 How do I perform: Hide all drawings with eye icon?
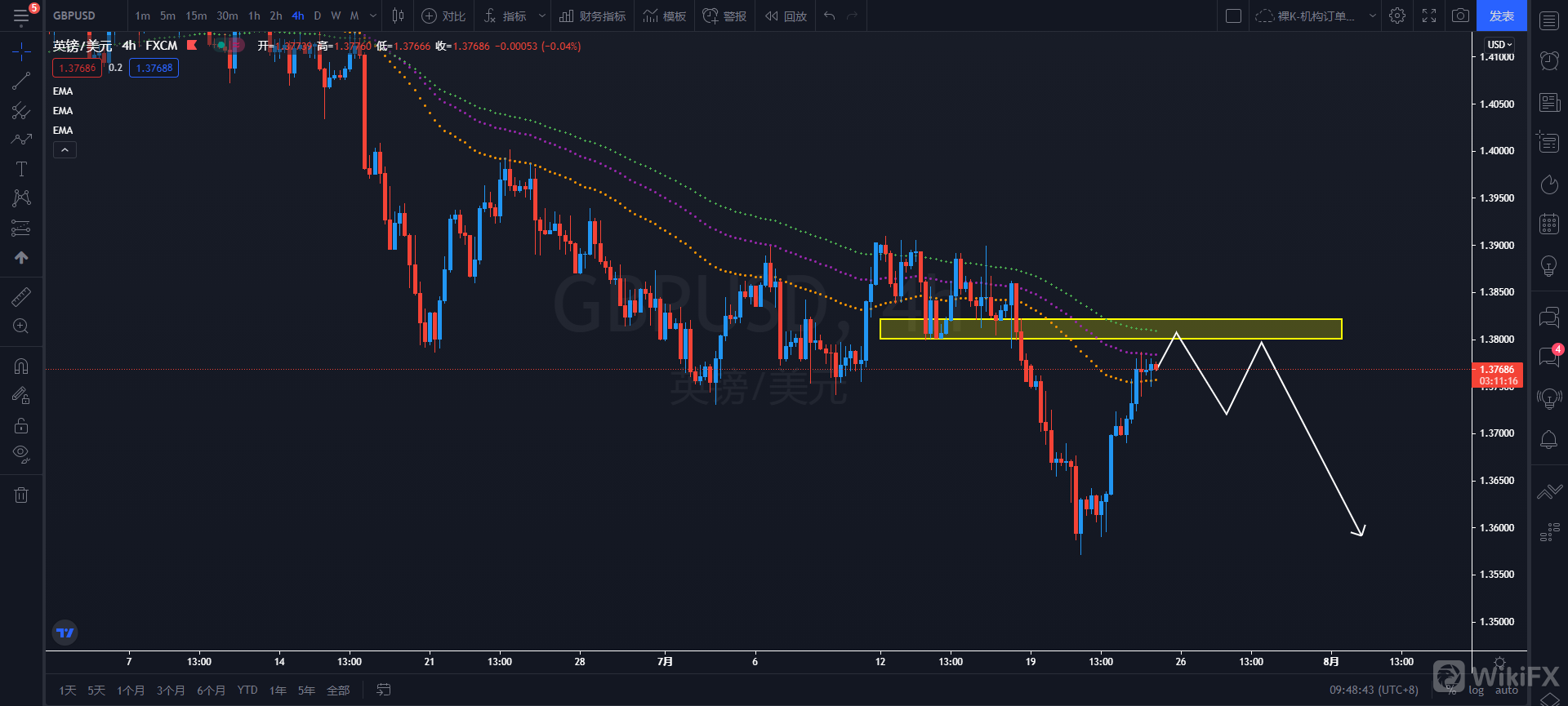[21, 454]
